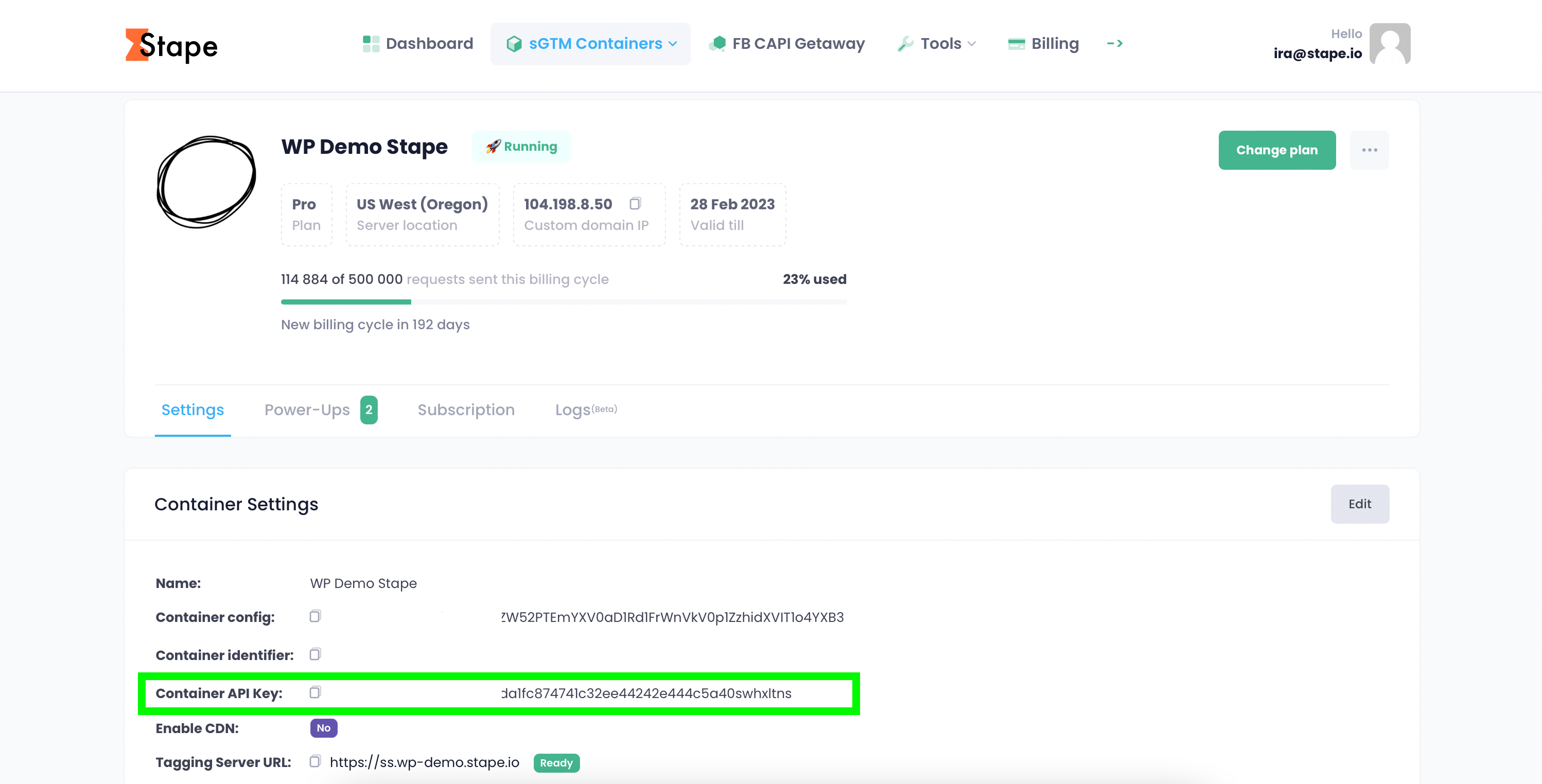Click the WP Demo Stape container title

click(x=364, y=147)
